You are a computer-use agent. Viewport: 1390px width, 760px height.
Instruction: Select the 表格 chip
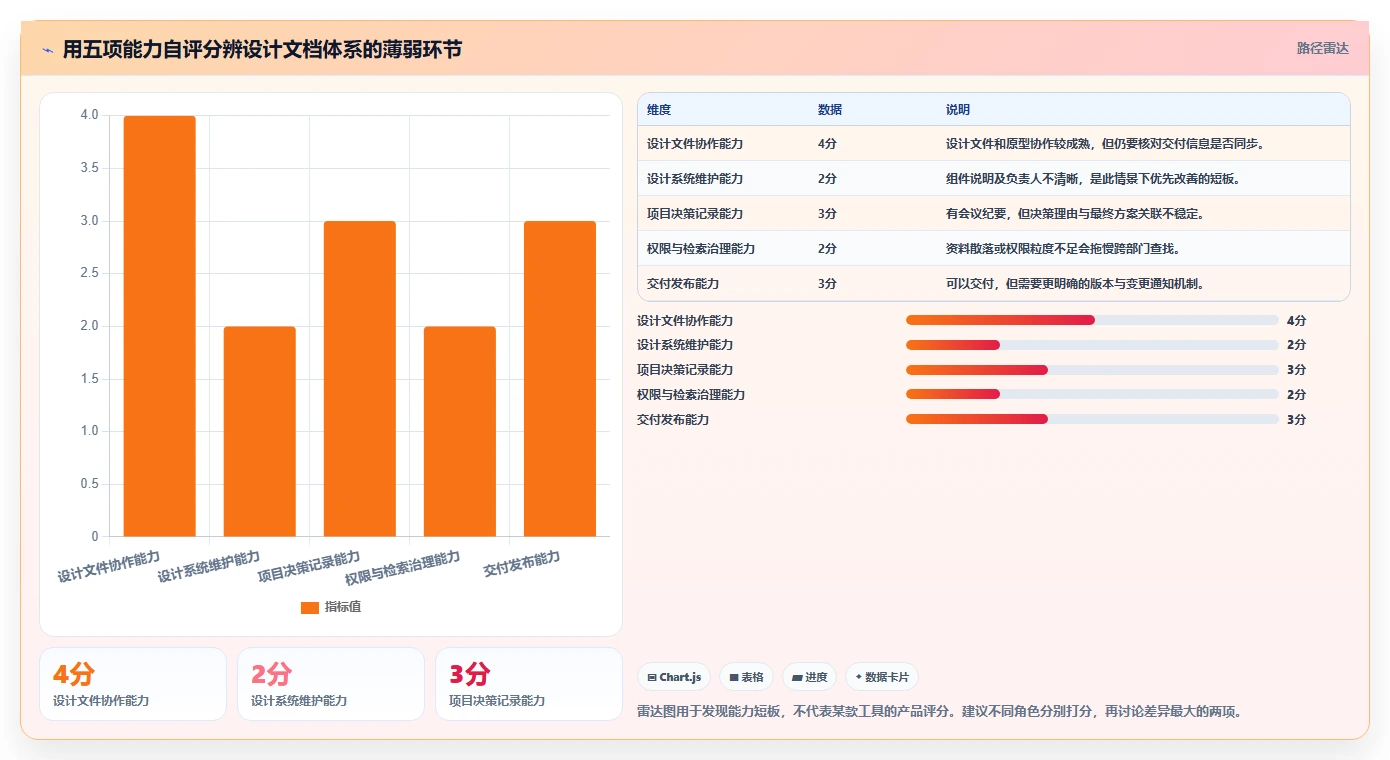[x=746, y=677]
